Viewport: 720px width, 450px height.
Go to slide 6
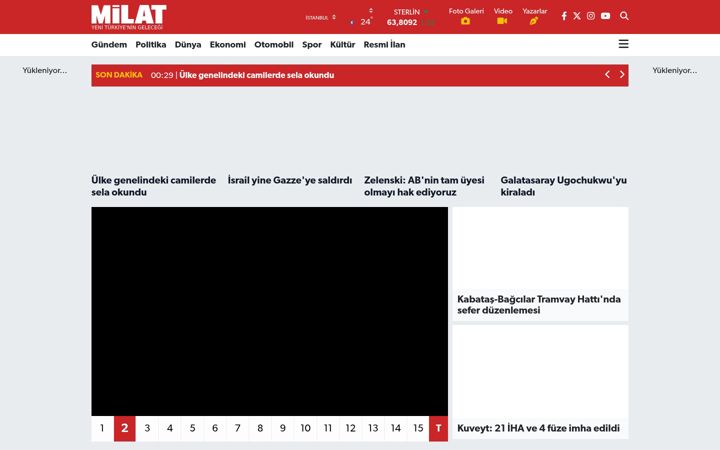point(215,428)
